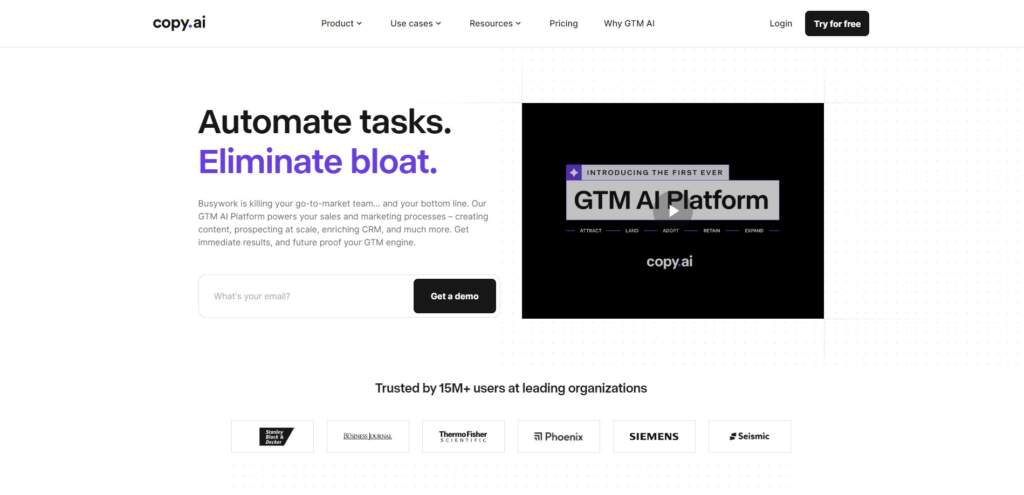Click the Login link
Image resolution: width=1024 pixels, height=495 pixels.
coord(780,24)
